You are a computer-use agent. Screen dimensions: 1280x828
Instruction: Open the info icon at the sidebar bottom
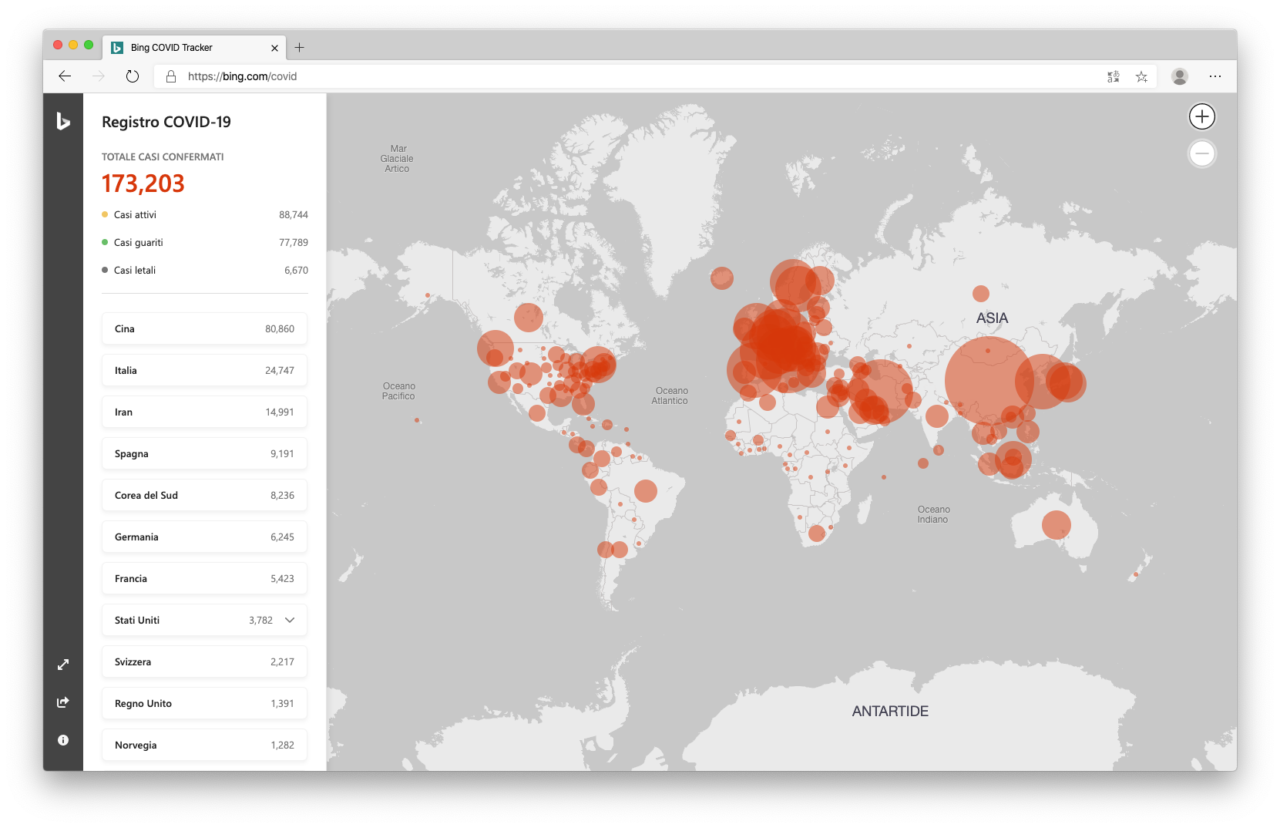coord(62,739)
